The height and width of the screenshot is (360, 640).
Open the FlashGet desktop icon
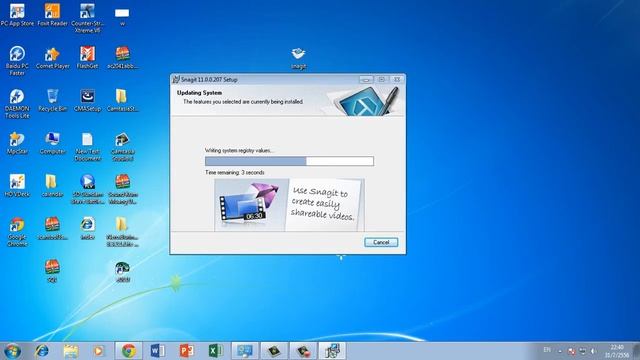click(x=87, y=58)
